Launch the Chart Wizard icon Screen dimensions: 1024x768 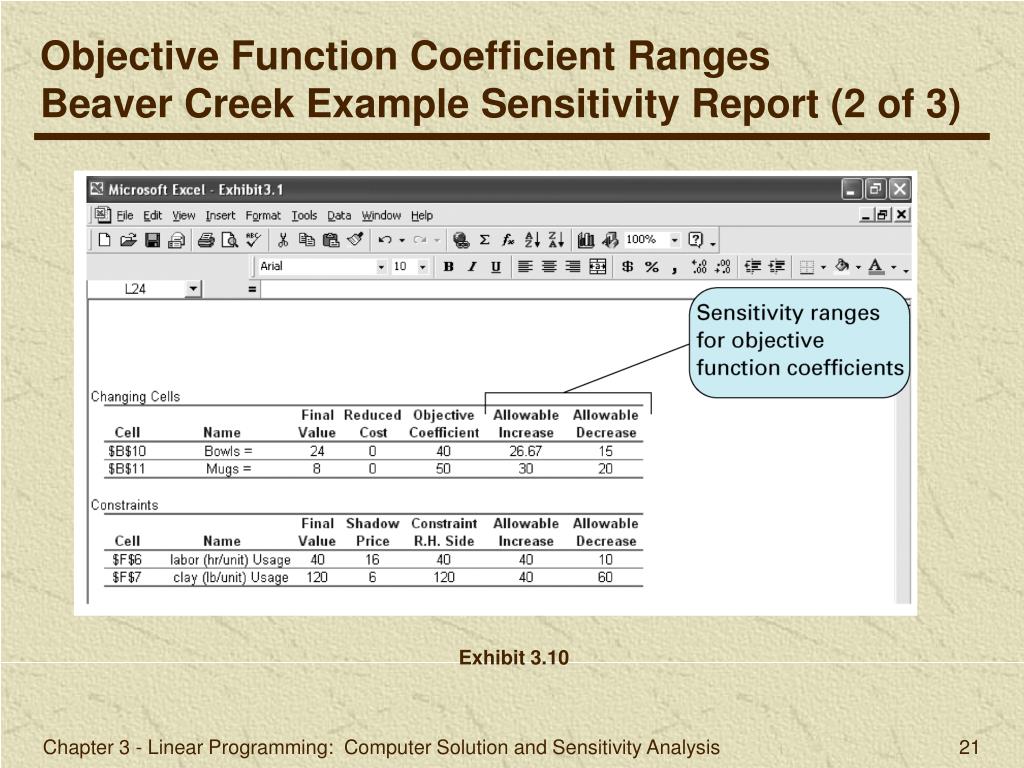[586, 240]
